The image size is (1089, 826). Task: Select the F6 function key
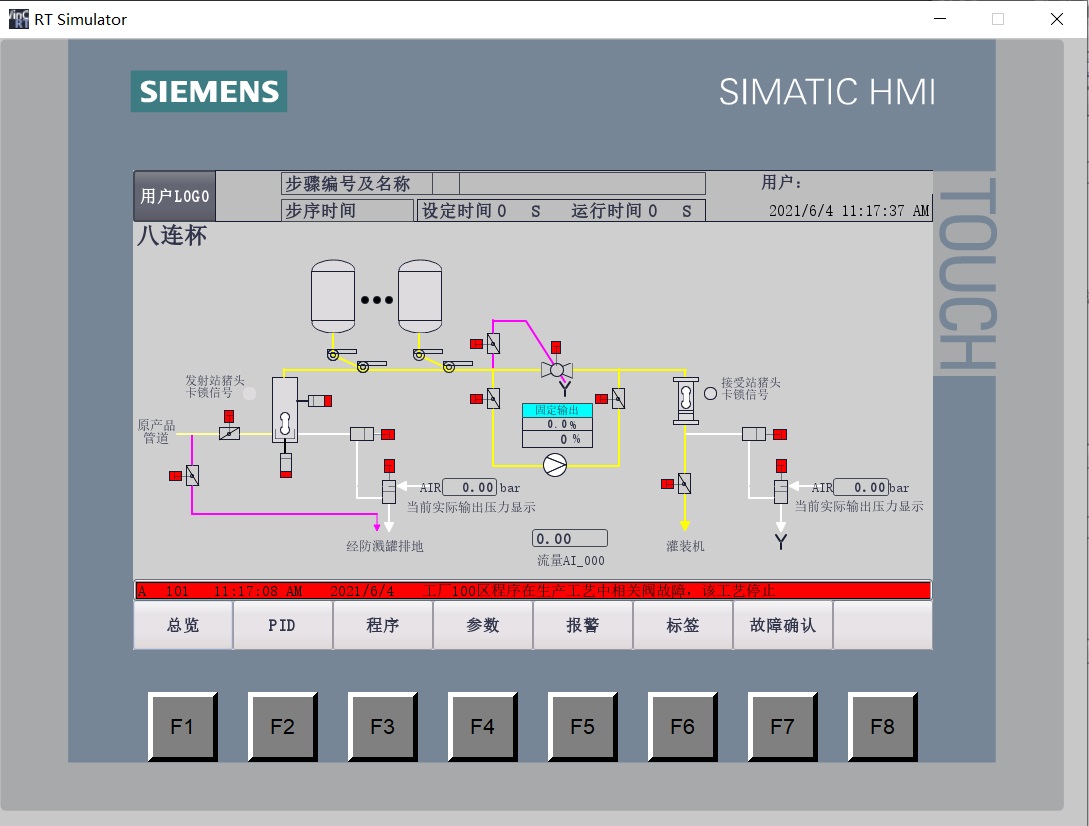click(683, 727)
